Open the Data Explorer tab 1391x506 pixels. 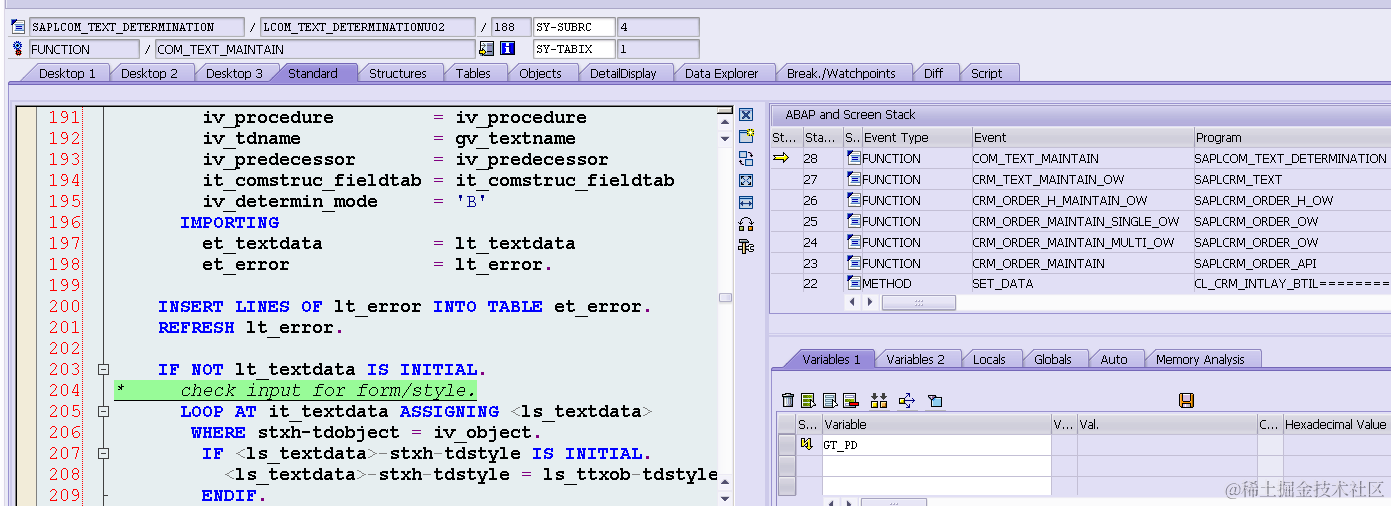(722, 73)
